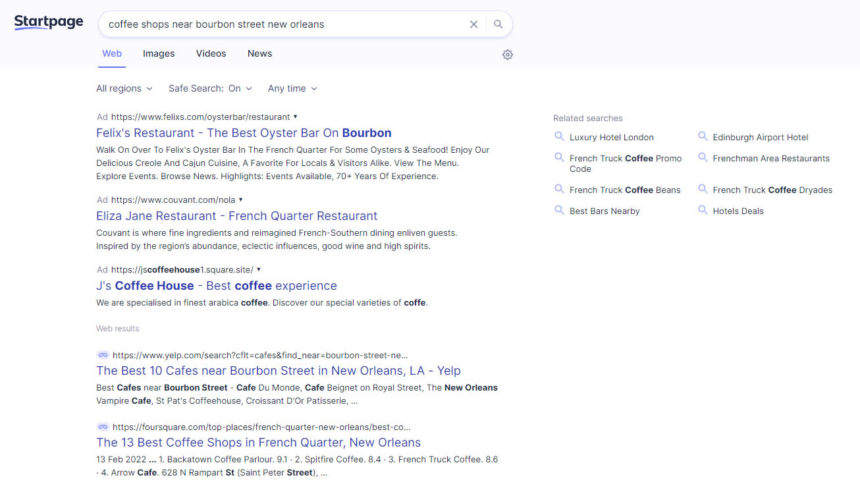Screen dimensions: 860x490
Task: Click inside the search query input field
Action: 280,24
